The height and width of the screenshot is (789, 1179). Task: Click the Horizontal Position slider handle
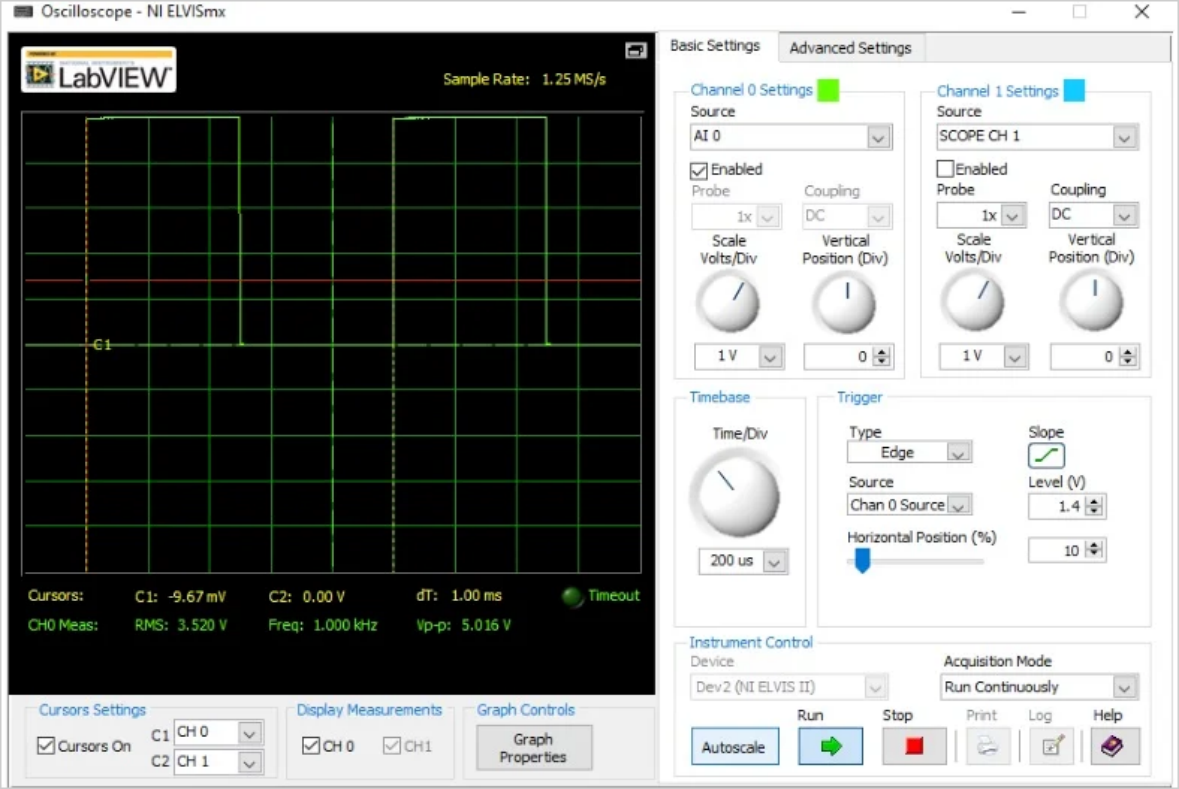coord(862,560)
